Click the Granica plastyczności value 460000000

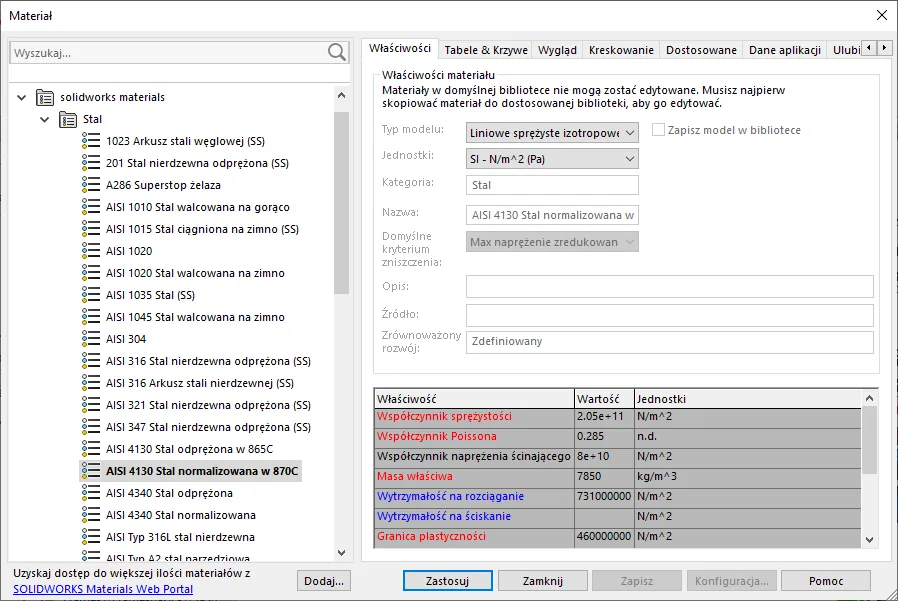[604, 536]
